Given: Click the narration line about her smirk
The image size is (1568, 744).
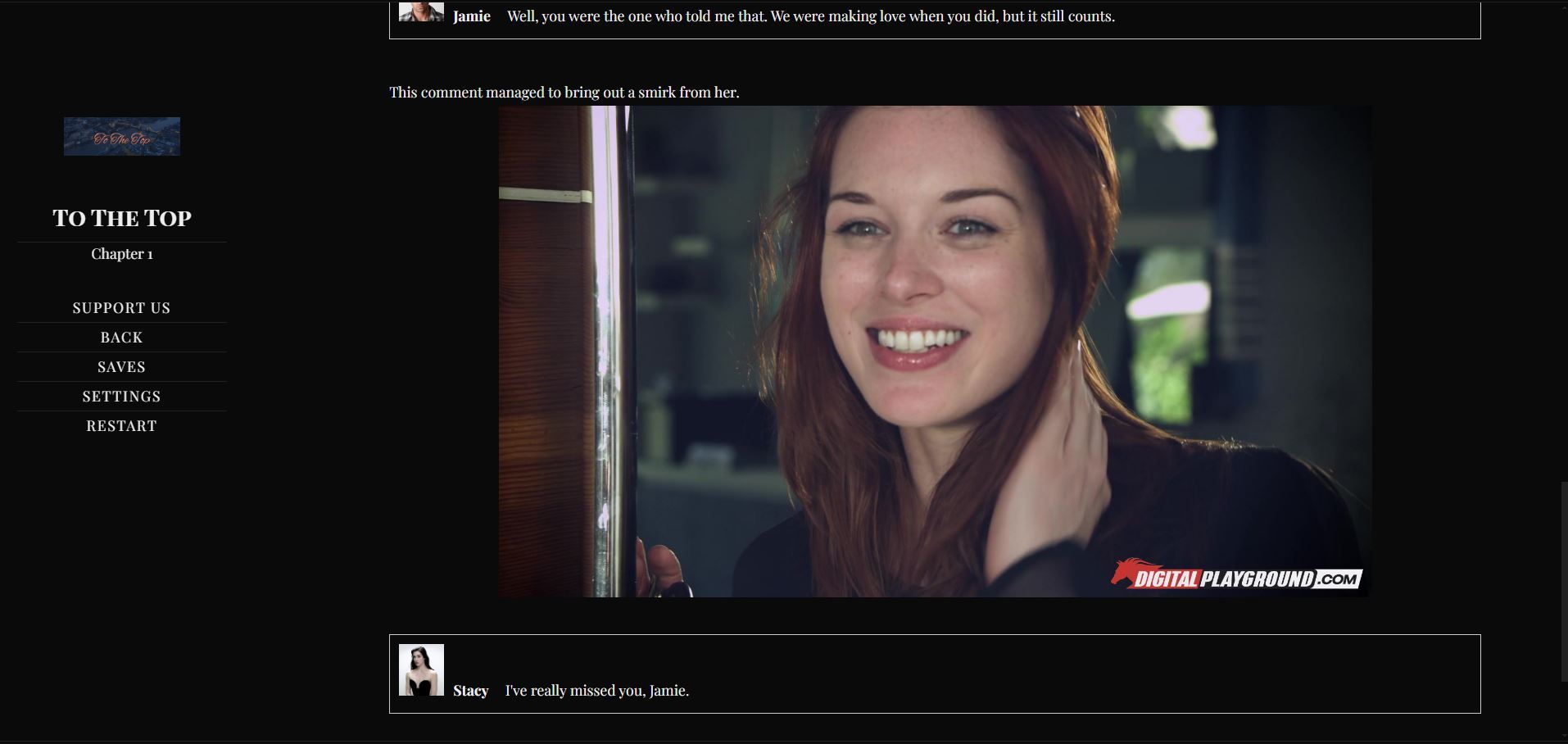Looking at the screenshot, I should point(564,93).
